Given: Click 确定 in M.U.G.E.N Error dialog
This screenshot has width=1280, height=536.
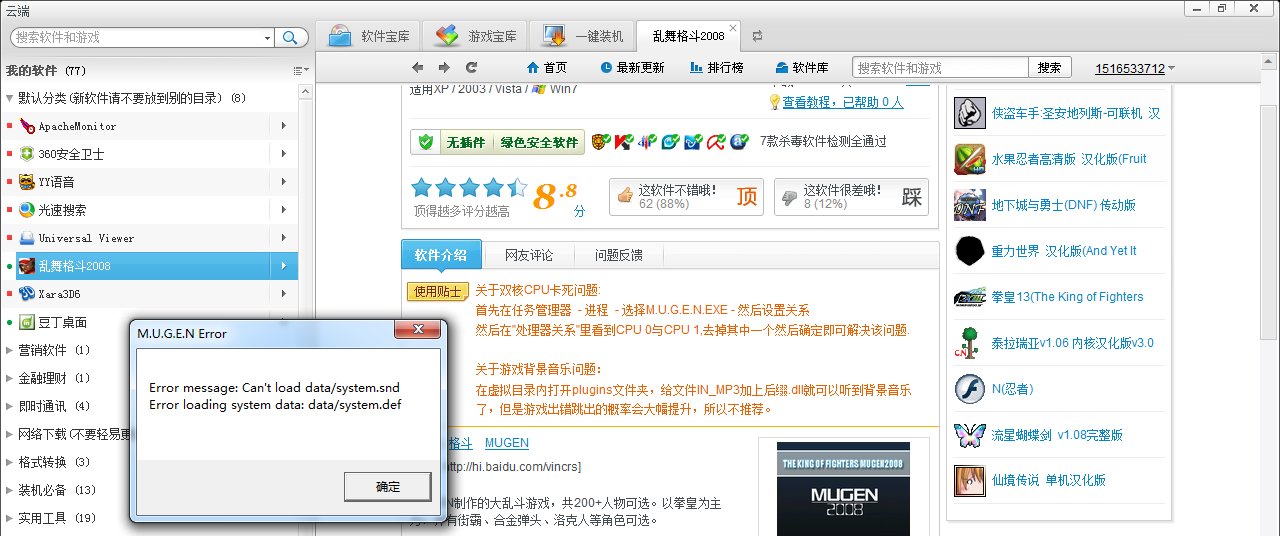Looking at the screenshot, I should point(388,487).
